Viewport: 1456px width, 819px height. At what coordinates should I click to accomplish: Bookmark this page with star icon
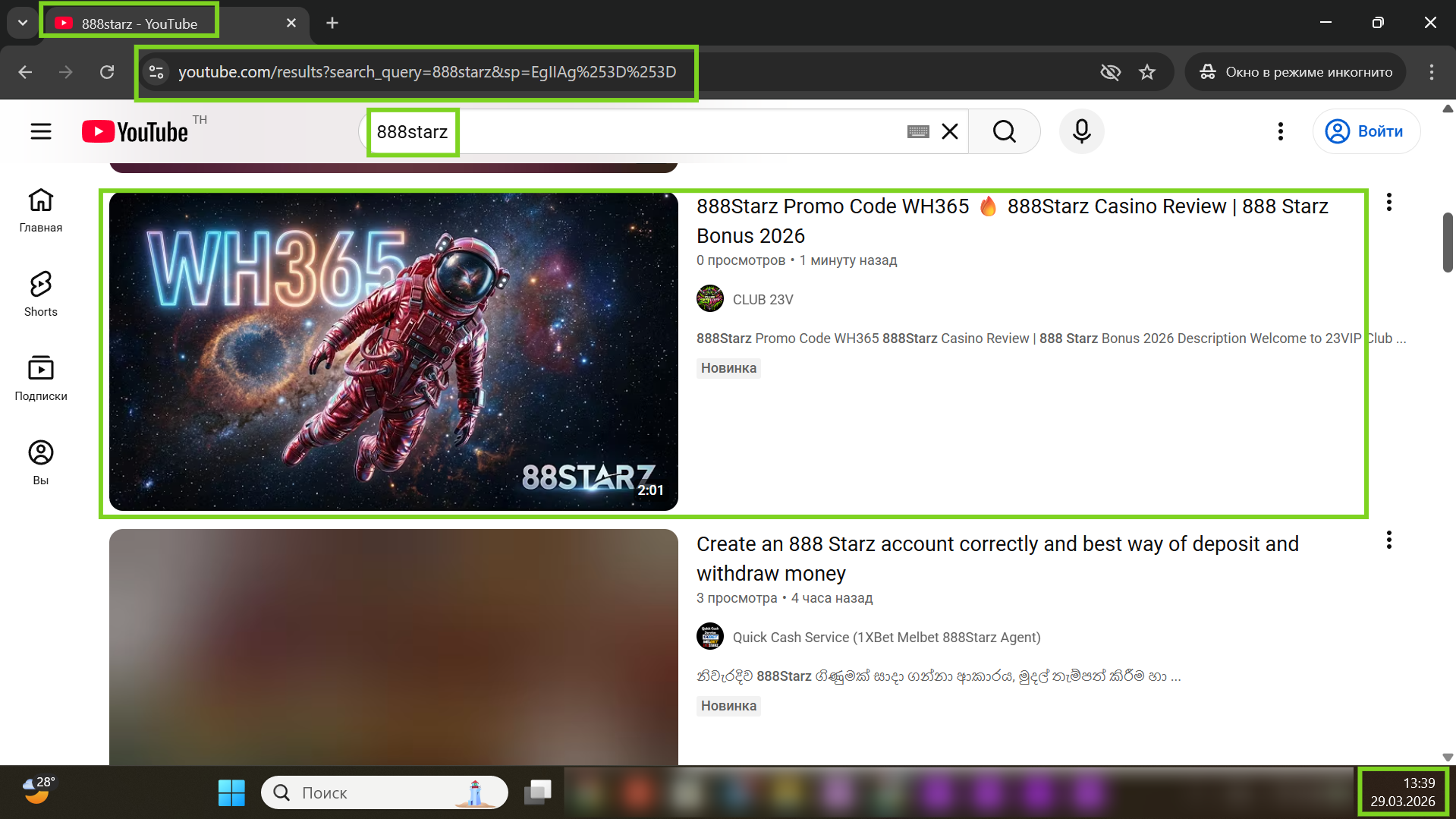1146,72
